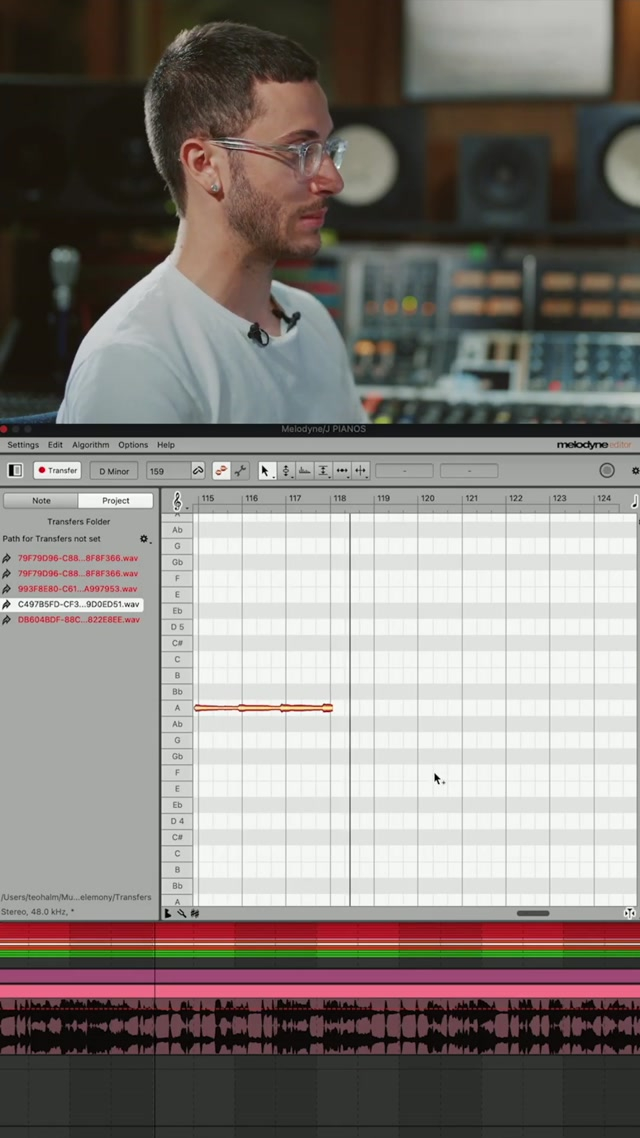640x1138 pixels.
Task: Open the D Minor key selector
Action: [114, 470]
